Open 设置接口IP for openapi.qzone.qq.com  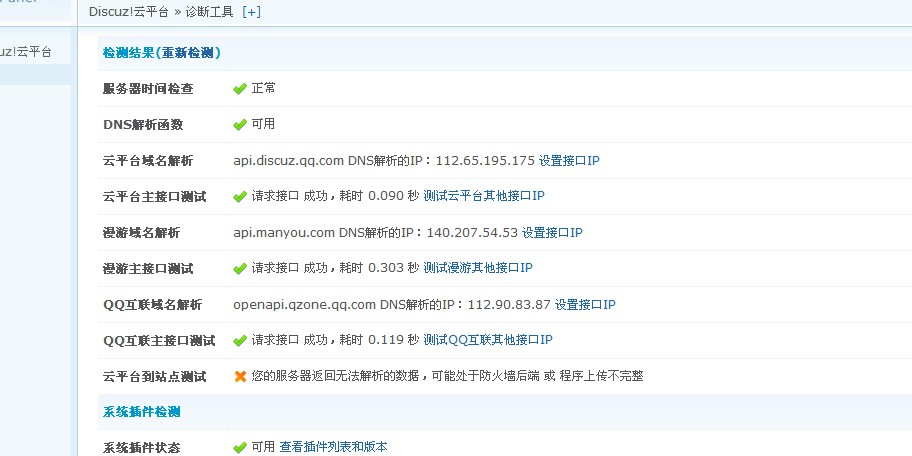coord(585,305)
